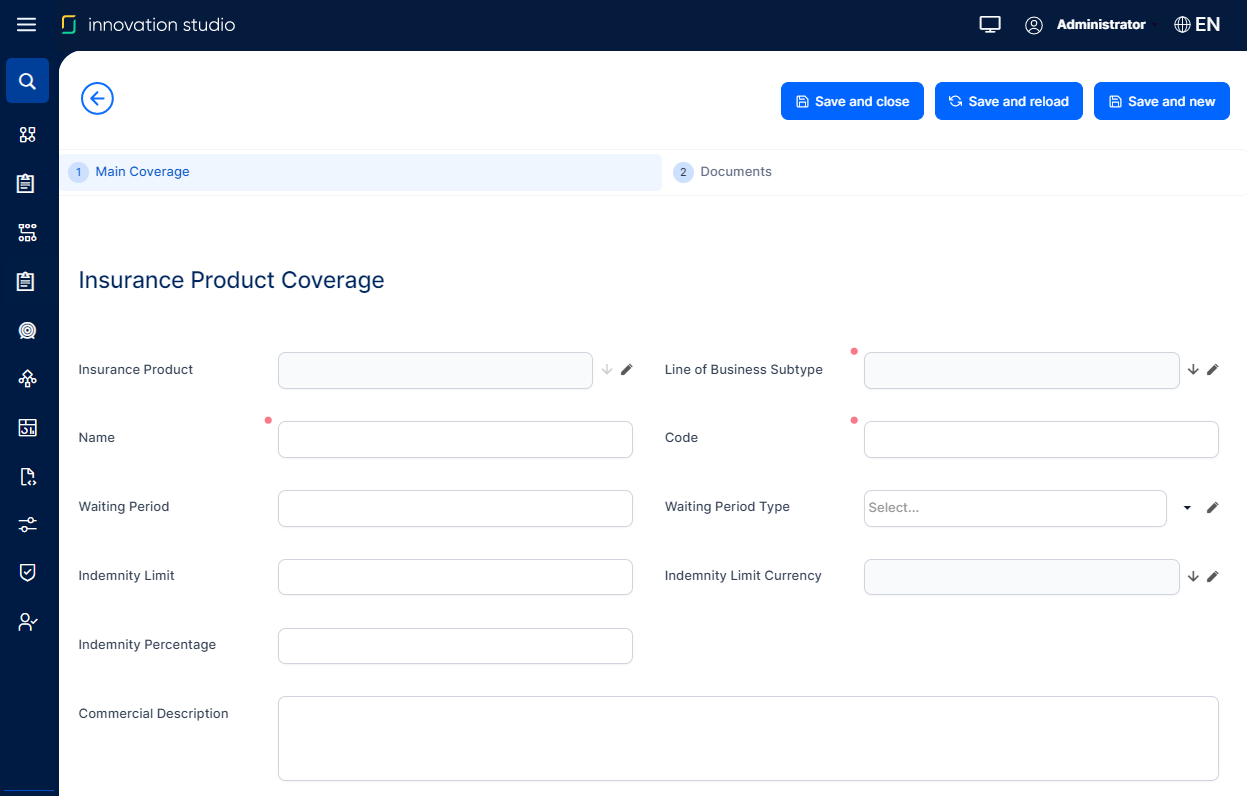Image resolution: width=1247 pixels, height=796 pixels.
Task: Click the target icon in the left sidebar
Action: click(28, 330)
